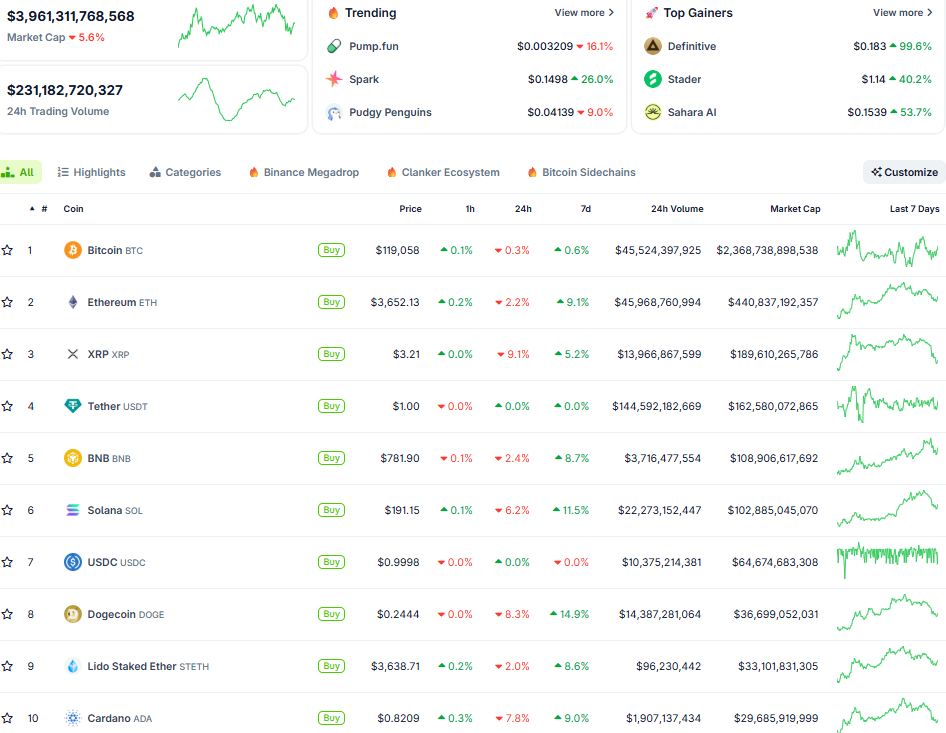Viewport: 946px width, 733px height.
Task: Click the Trending flame icon
Action: pos(333,13)
